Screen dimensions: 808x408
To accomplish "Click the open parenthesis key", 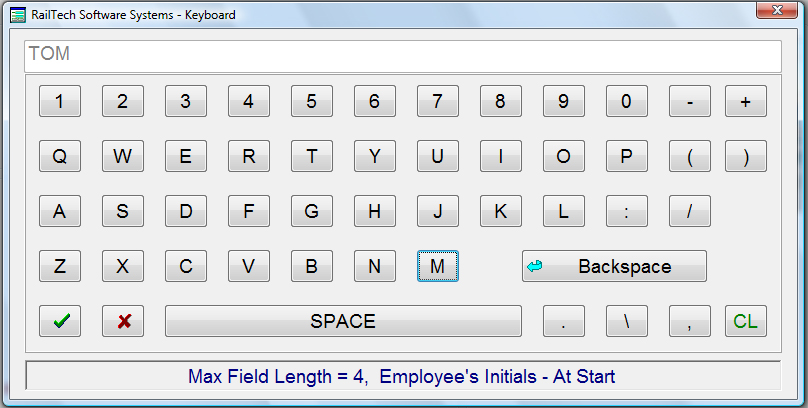I will click(x=690, y=156).
